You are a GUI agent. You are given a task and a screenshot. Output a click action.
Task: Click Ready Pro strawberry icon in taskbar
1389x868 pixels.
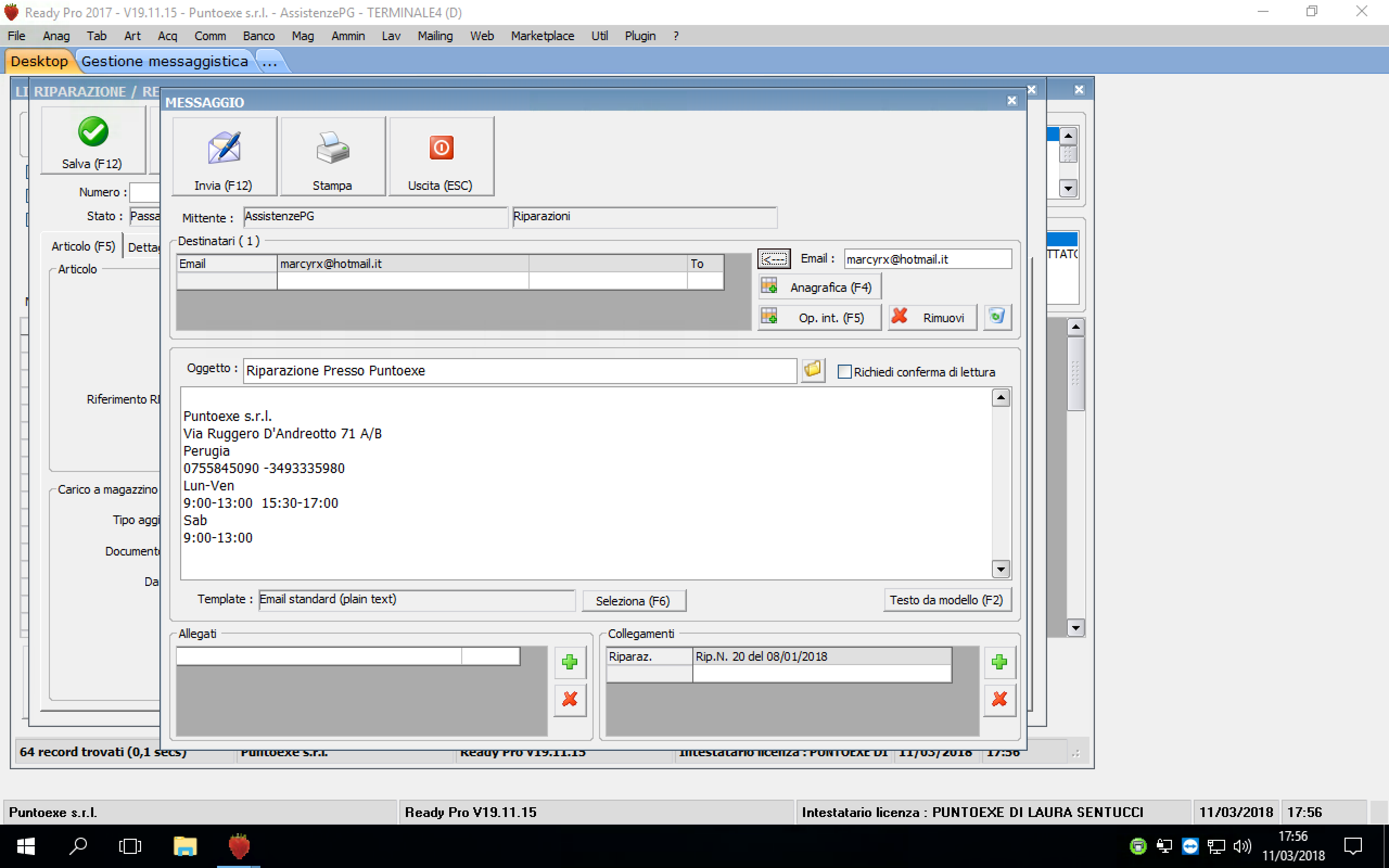(x=239, y=846)
